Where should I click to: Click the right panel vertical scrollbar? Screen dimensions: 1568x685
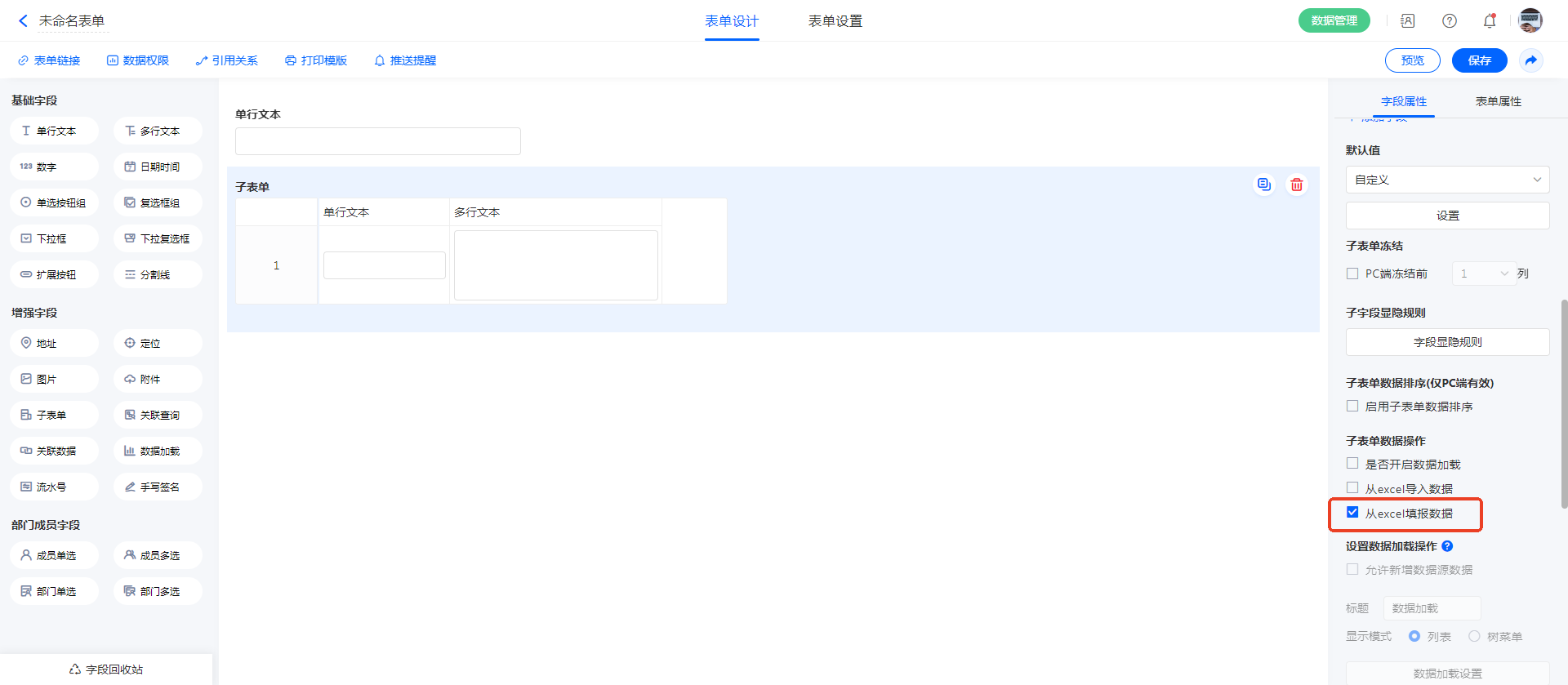(x=1564, y=404)
